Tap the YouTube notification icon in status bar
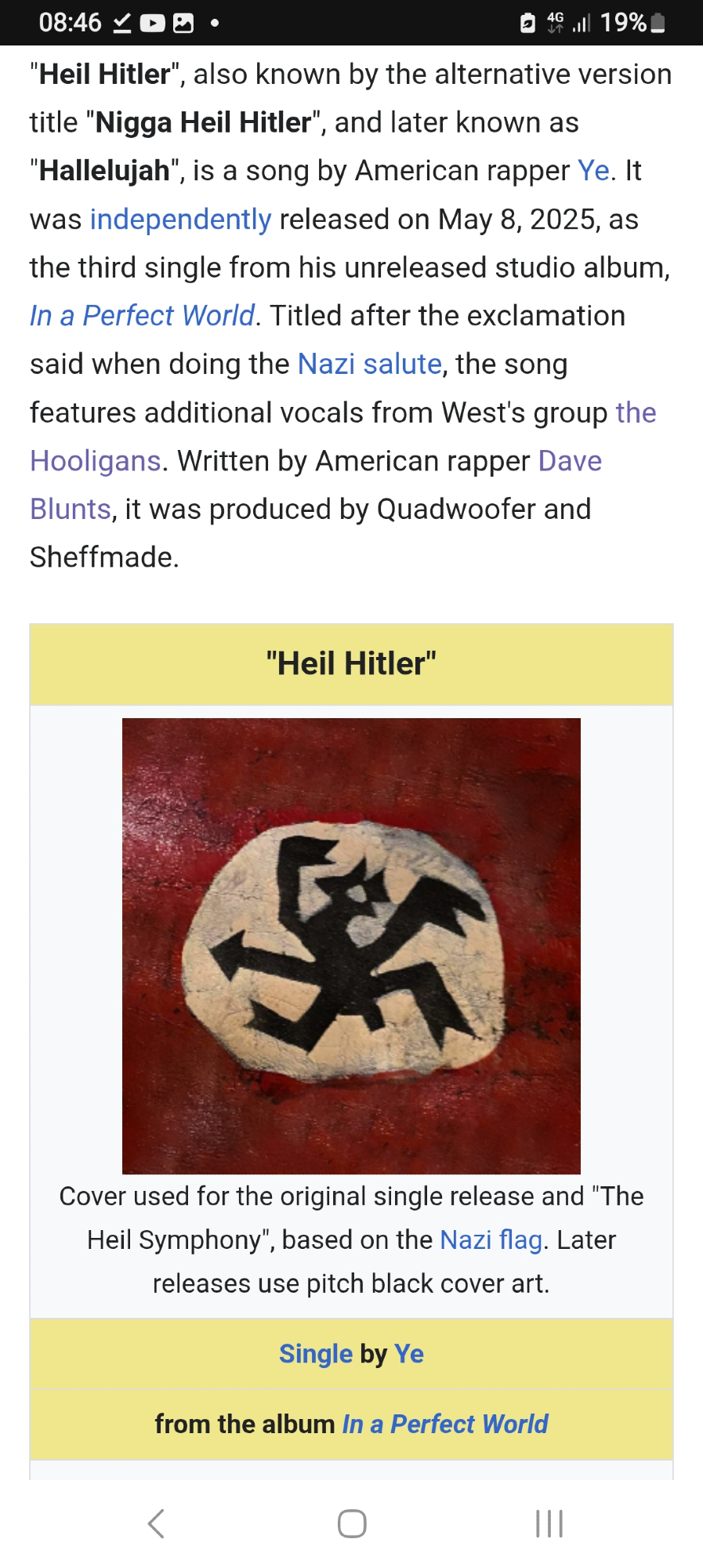 click(152, 23)
